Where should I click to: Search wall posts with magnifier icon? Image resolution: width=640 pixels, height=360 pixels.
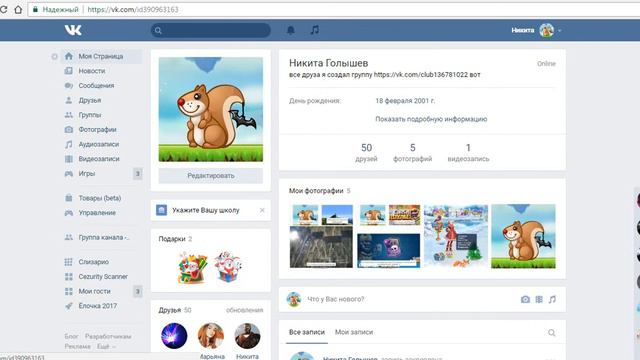tap(551, 333)
